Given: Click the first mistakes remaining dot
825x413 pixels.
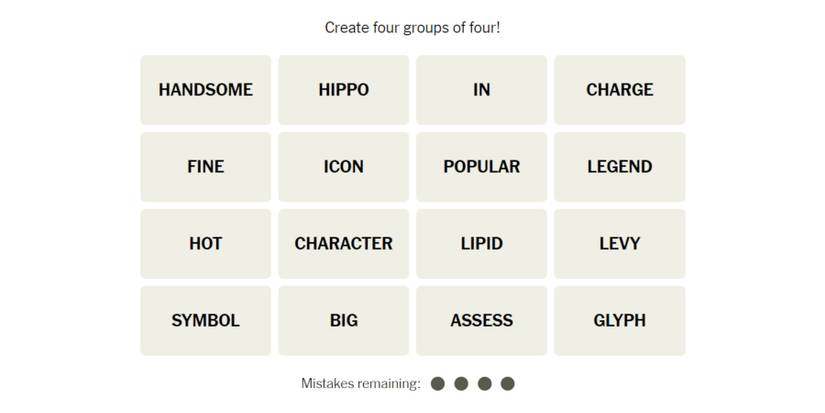Looking at the screenshot, I should click(x=437, y=384).
